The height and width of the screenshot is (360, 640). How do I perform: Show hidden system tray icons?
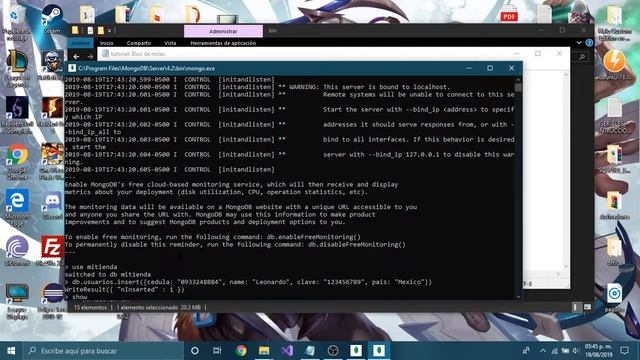[x=542, y=351]
